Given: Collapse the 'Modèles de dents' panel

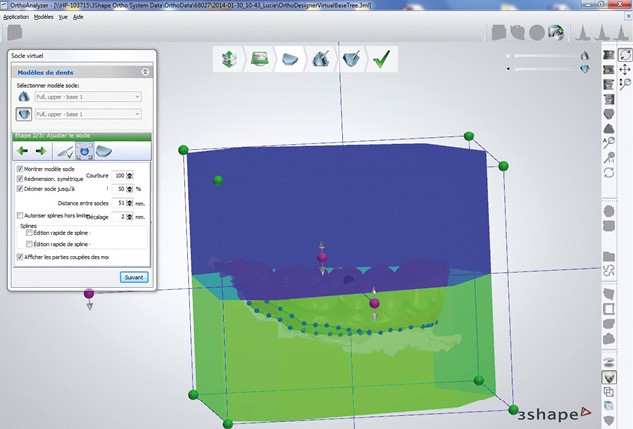Looking at the screenshot, I should point(146,72).
